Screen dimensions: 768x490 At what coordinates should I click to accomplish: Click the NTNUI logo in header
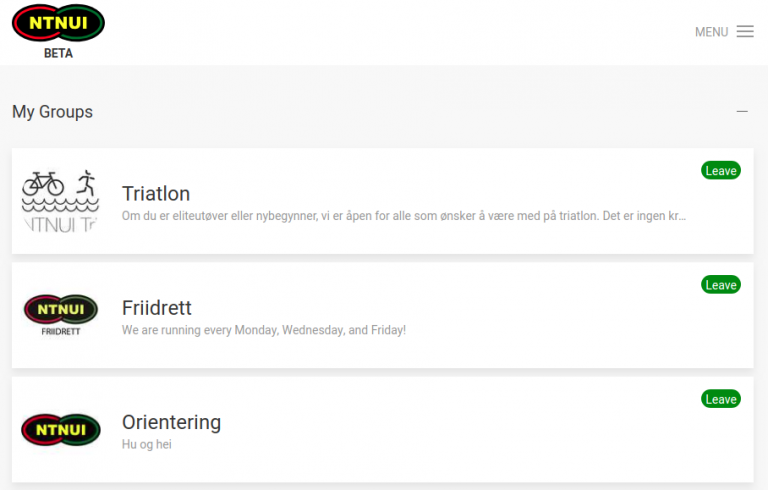click(x=58, y=23)
